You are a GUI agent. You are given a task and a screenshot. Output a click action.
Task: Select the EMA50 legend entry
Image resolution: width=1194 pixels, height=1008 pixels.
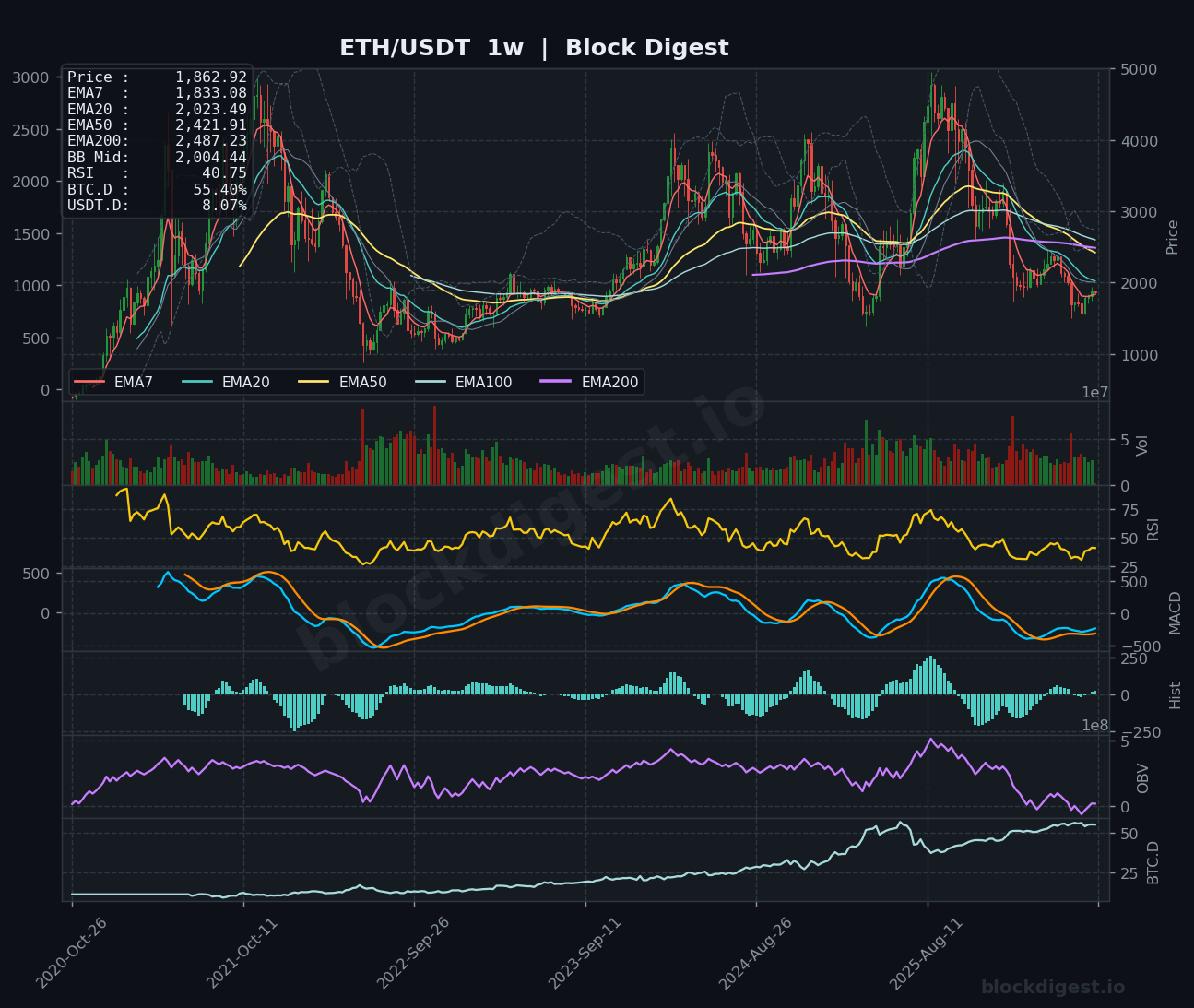point(342,382)
